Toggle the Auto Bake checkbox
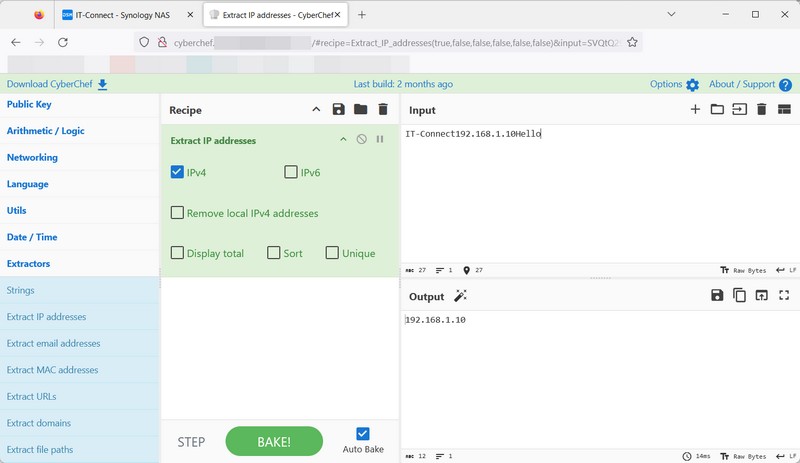 (x=363, y=434)
